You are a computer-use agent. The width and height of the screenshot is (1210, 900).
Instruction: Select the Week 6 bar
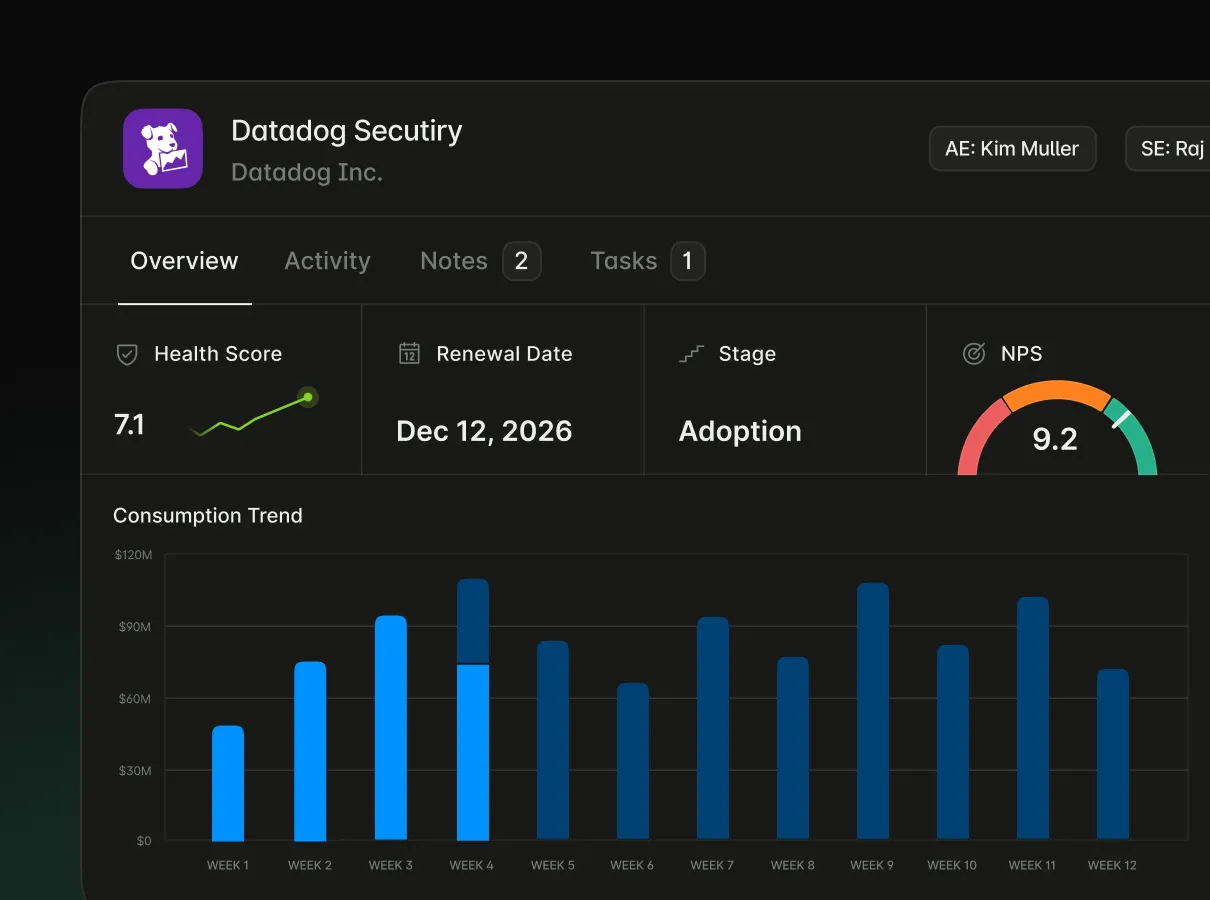tap(633, 761)
